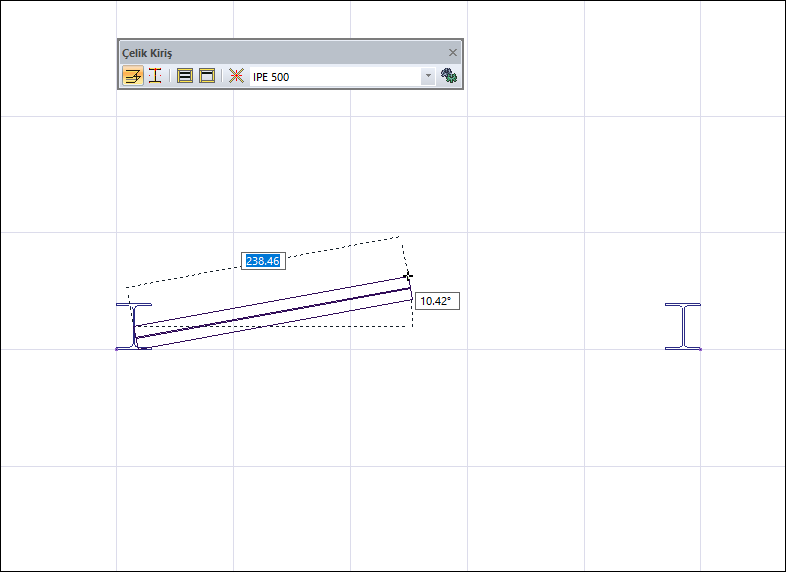Click the crosshair at the beam end point
The image size is (786, 572).
click(x=408, y=276)
